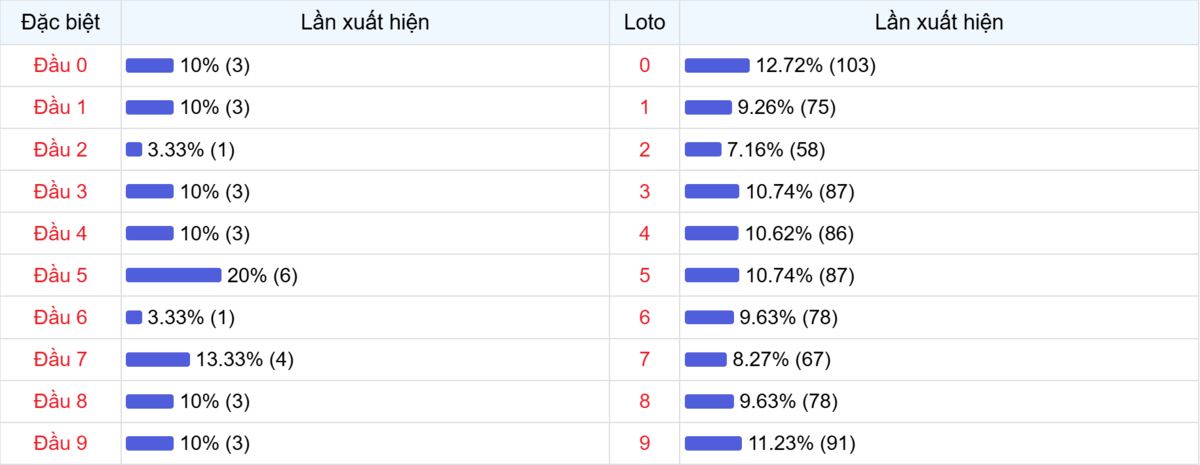This screenshot has height=465, width=1200.
Task: Click the 9.26% (75) value text
Action: pos(786,107)
